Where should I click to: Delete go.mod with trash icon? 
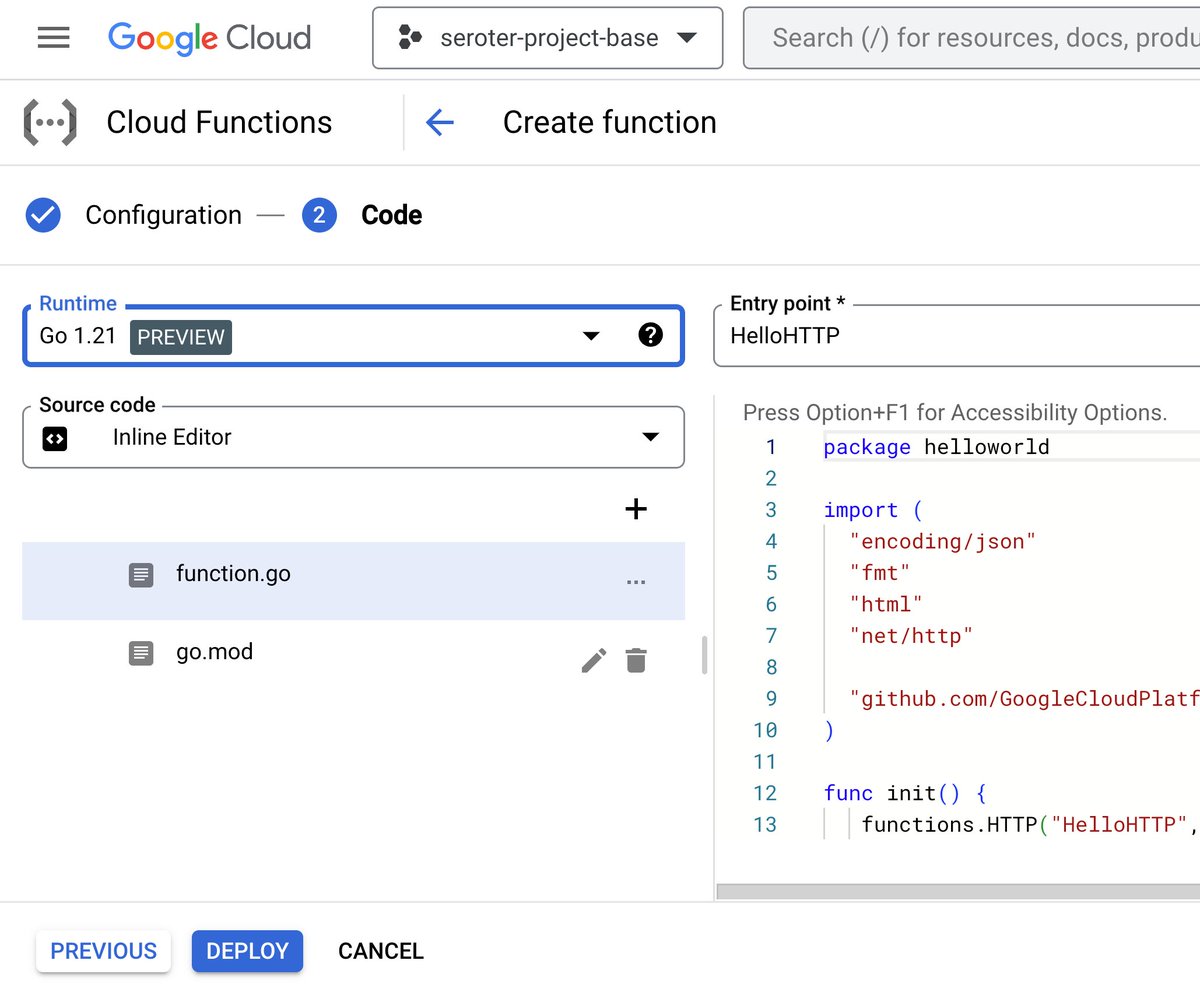[x=636, y=660]
